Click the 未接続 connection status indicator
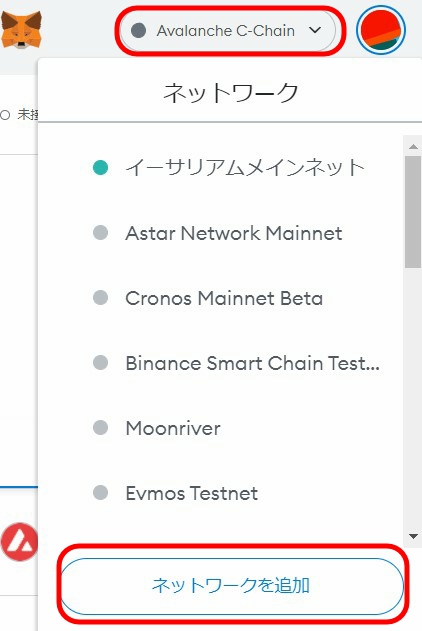Viewport: 422px width, 631px height. [x=19, y=115]
